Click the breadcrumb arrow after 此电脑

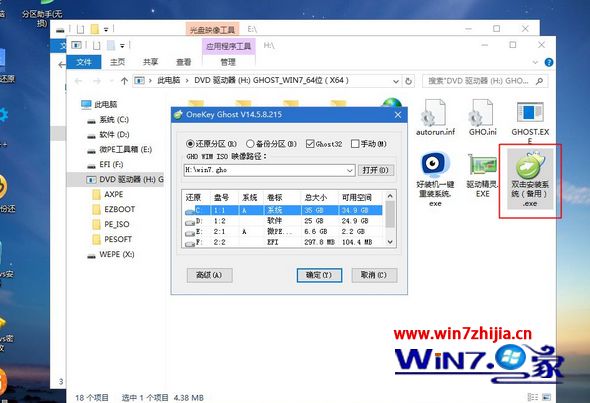187,81
